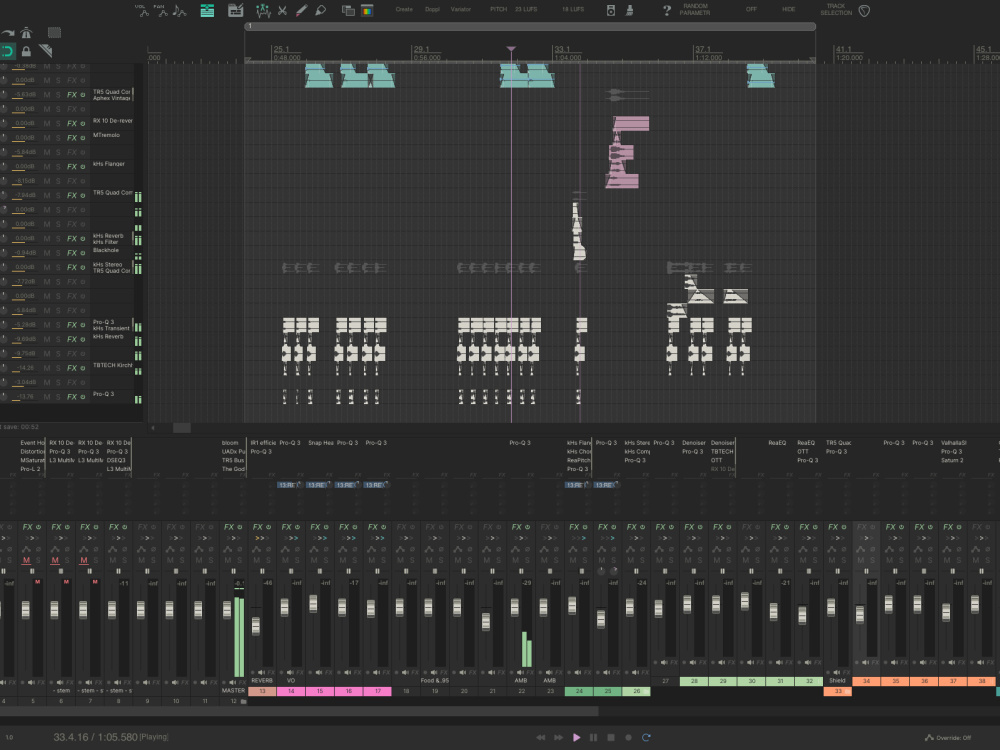The image size is (1000, 750).
Task: Toggle the repeat loop button in transport
Action: click(x=646, y=737)
